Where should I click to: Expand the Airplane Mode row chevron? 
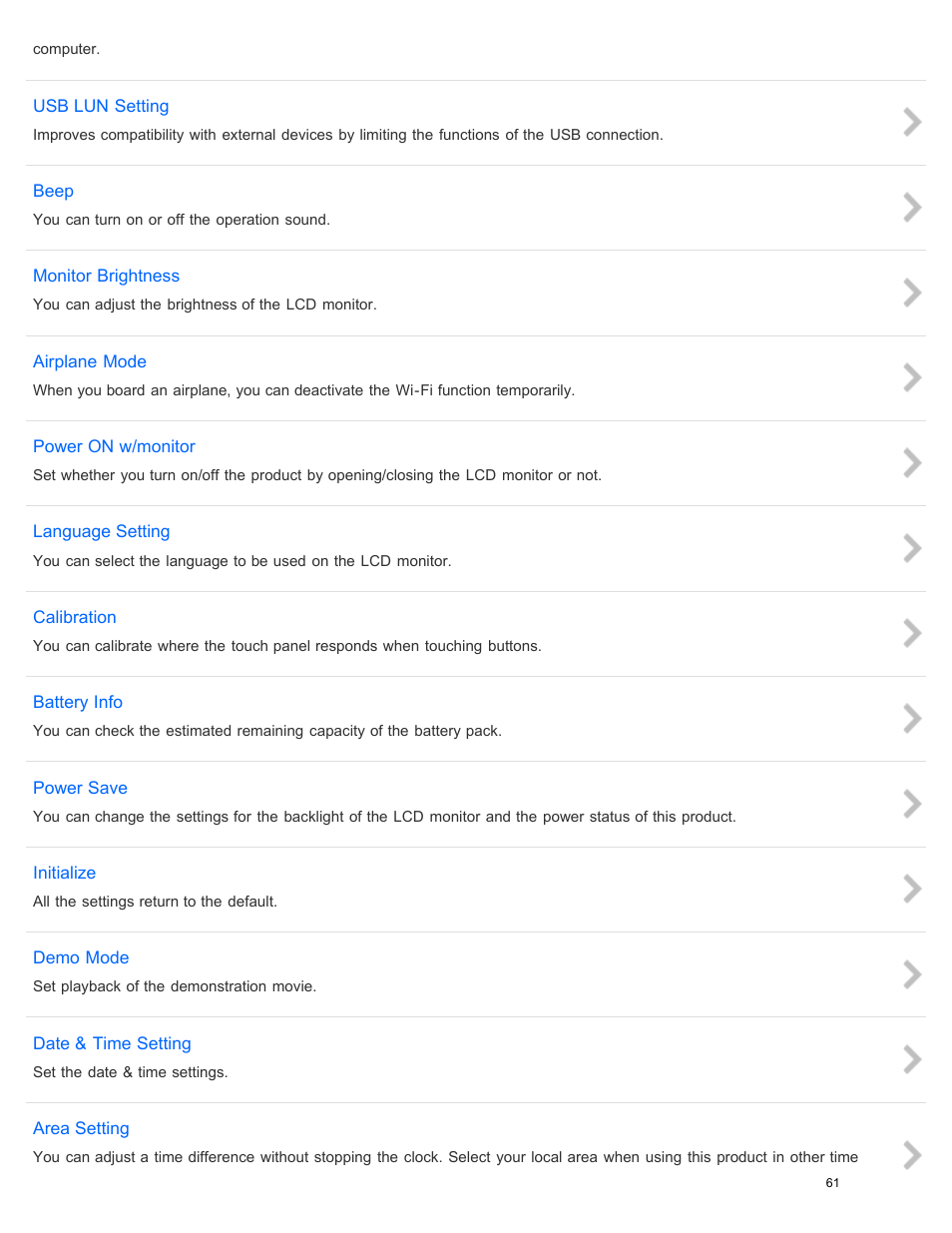pyautogui.click(x=912, y=377)
